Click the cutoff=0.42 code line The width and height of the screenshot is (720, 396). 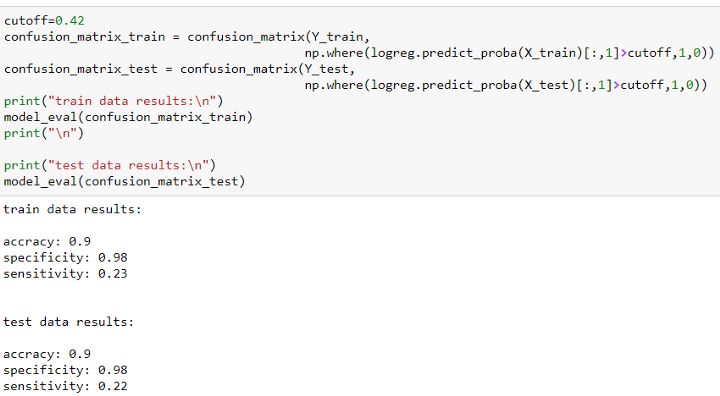[44, 21]
